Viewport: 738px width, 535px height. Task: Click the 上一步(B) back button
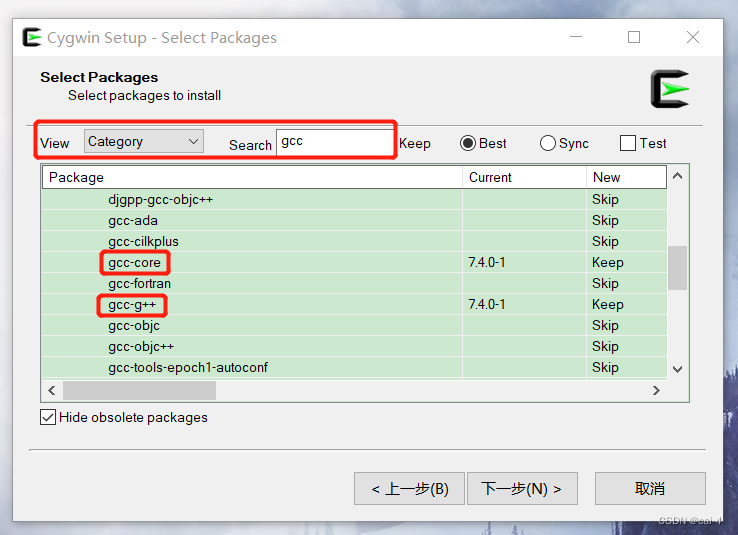click(409, 489)
